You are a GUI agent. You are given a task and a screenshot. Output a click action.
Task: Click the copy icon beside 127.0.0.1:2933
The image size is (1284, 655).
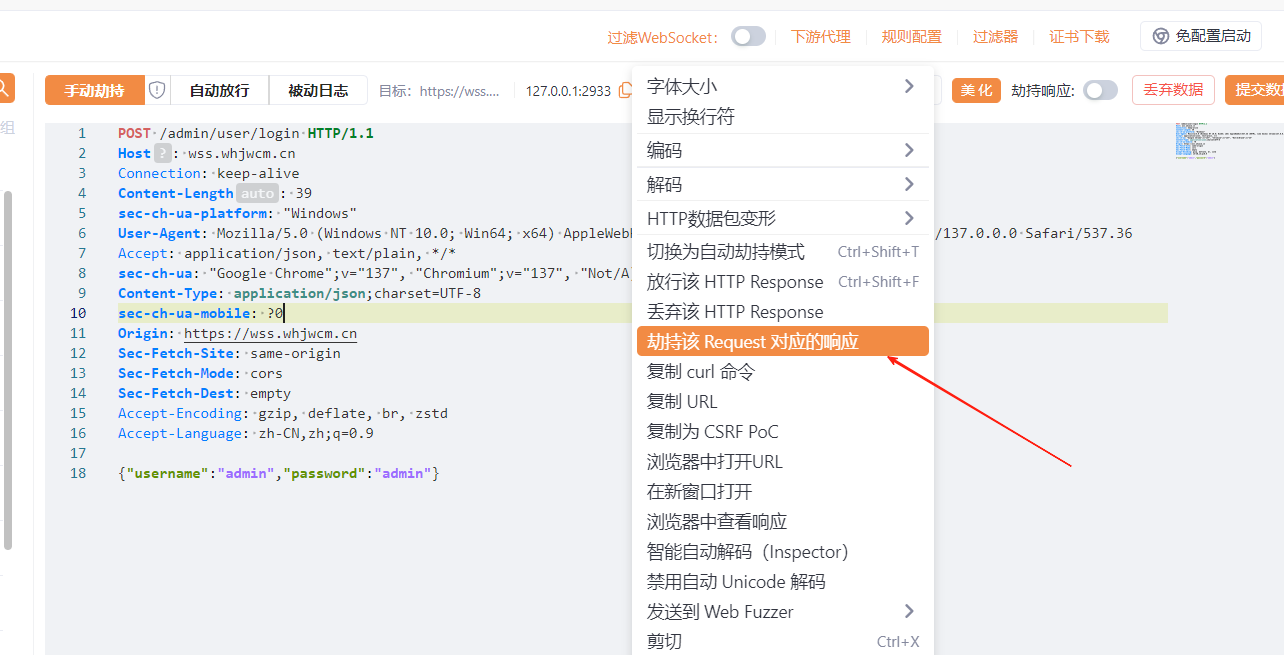[x=625, y=91]
